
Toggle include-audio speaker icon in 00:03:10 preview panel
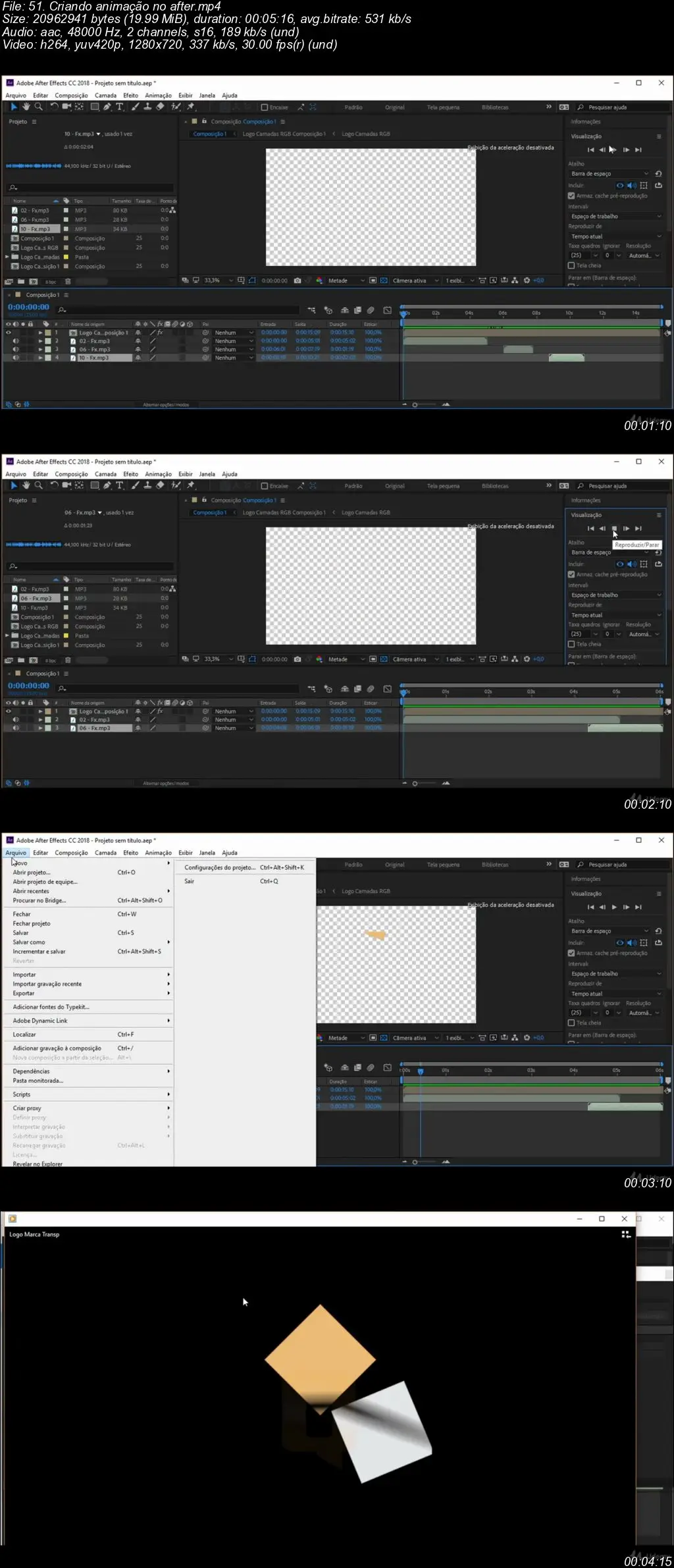pyautogui.click(x=631, y=942)
